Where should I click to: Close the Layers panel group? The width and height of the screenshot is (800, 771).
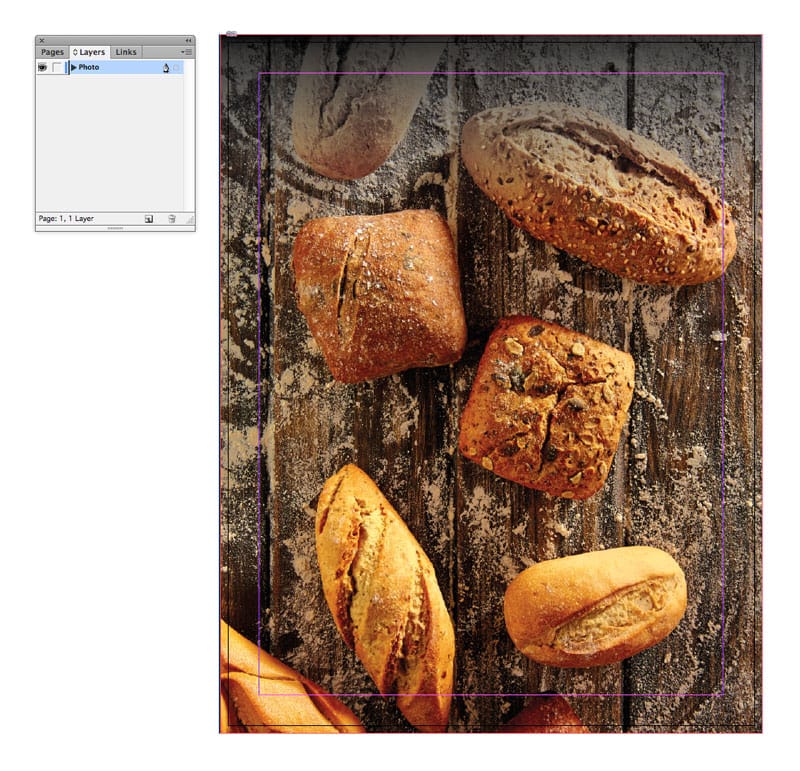[42, 41]
